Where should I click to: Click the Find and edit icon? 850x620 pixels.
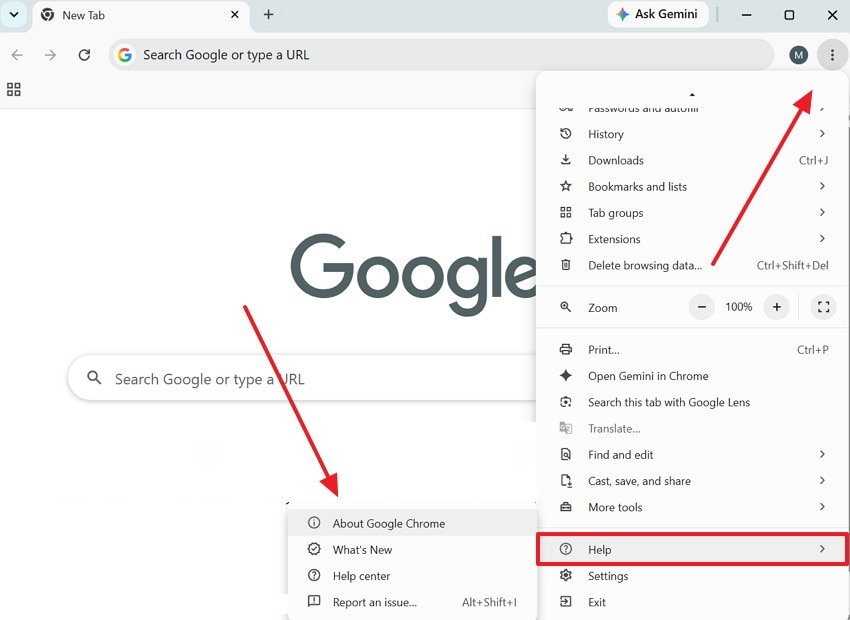click(x=565, y=454)
